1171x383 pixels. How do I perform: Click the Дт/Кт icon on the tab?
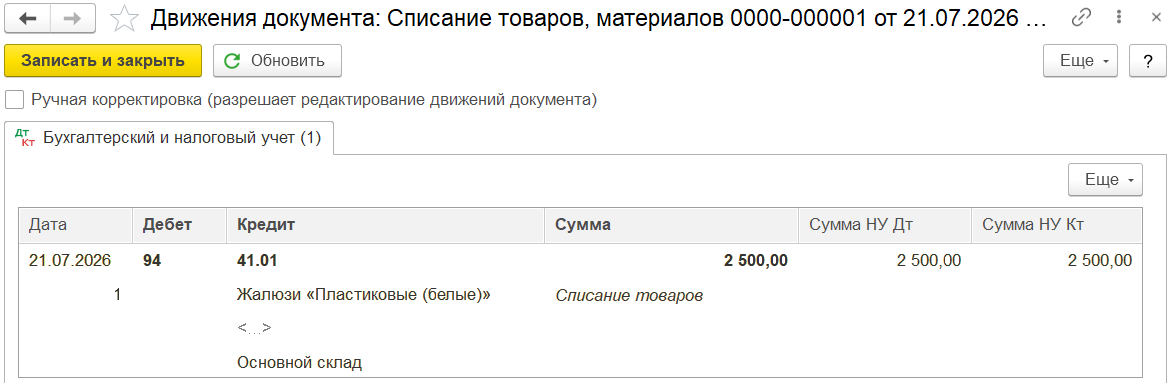tap(25, 138)
